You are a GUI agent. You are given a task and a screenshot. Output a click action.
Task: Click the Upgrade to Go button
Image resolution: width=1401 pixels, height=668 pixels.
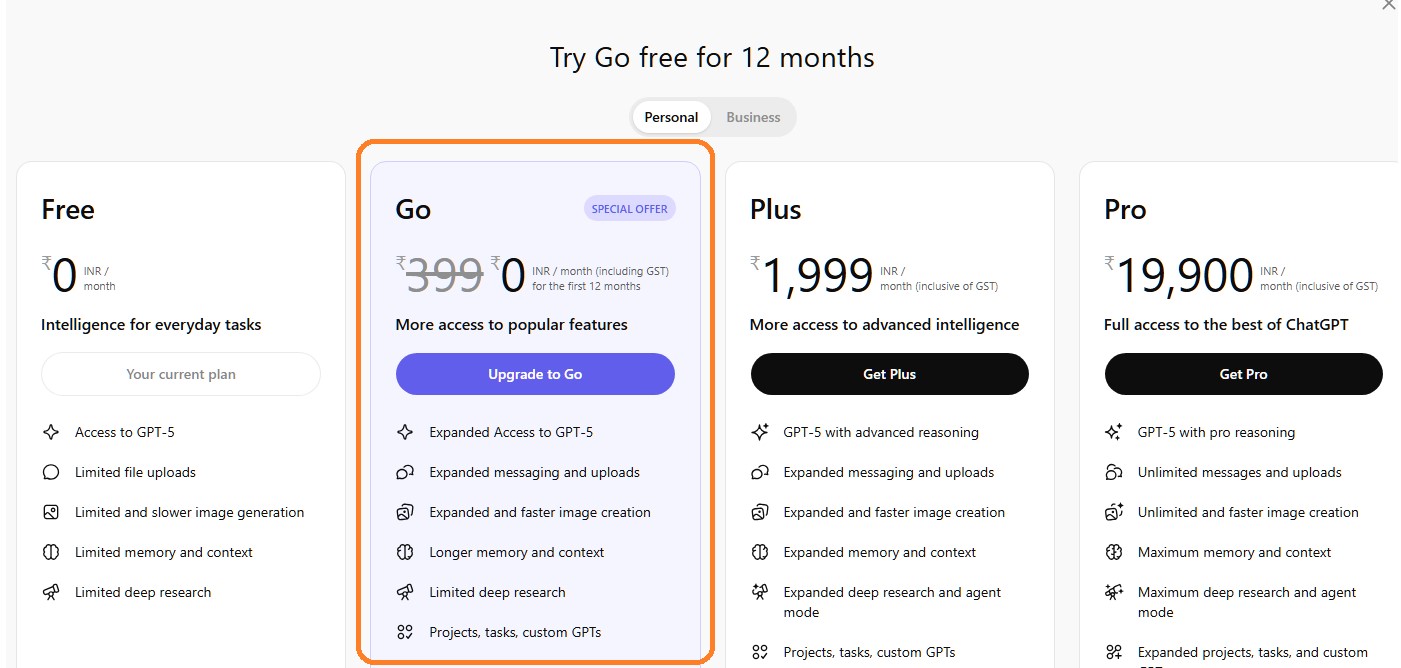pos(535,373)
